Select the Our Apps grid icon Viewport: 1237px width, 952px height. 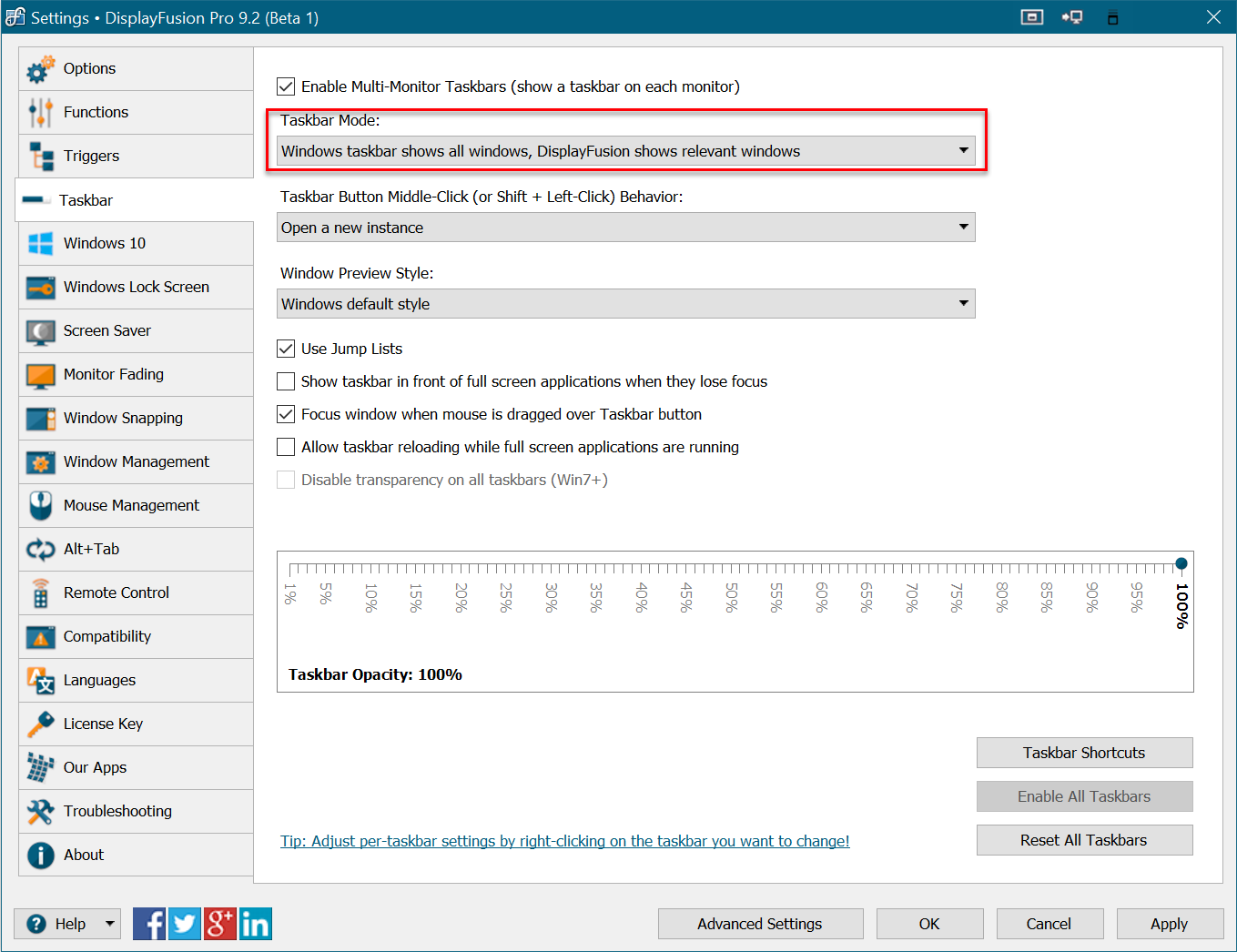point(41,768)
